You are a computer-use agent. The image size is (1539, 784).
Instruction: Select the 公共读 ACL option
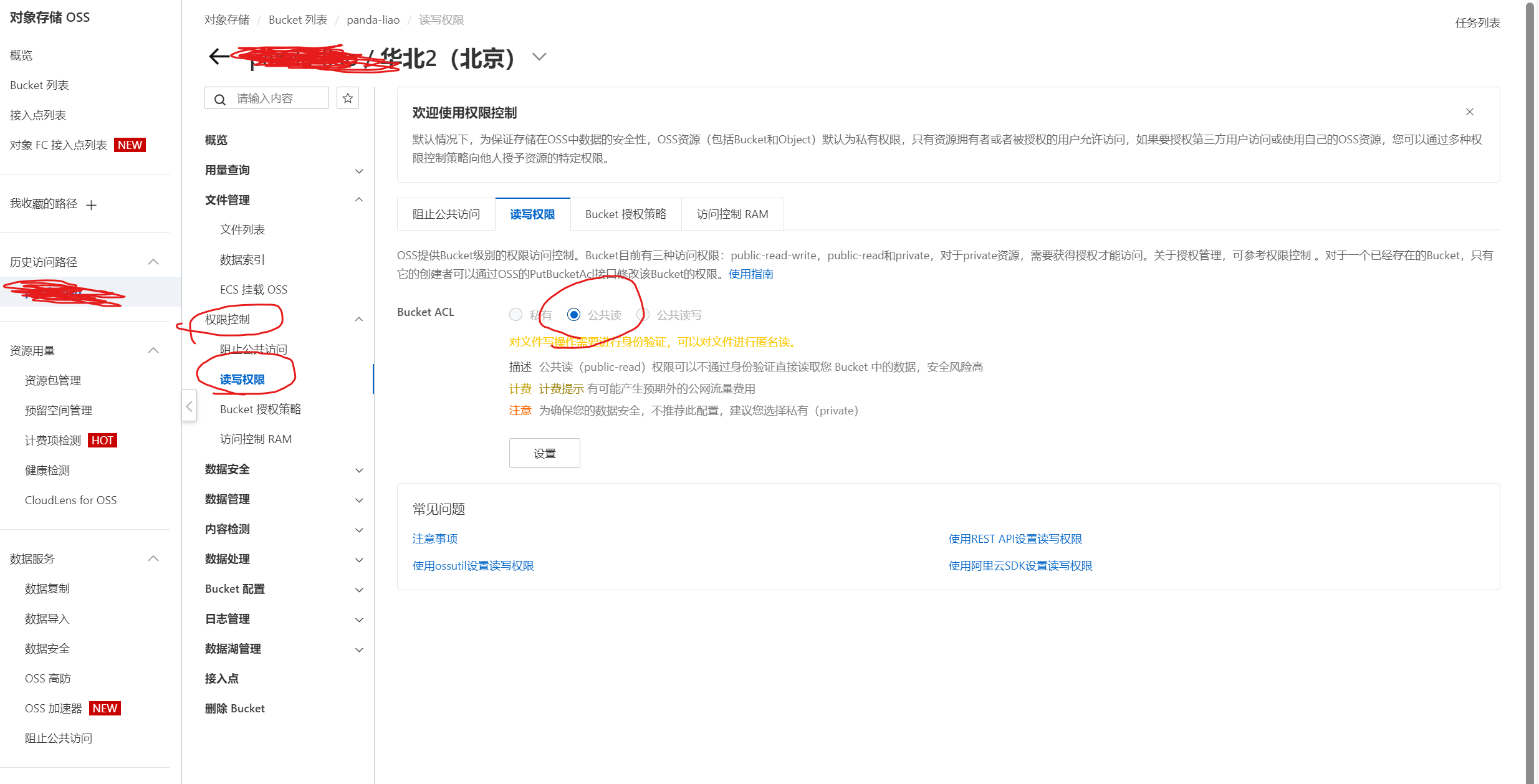[573, 314]
